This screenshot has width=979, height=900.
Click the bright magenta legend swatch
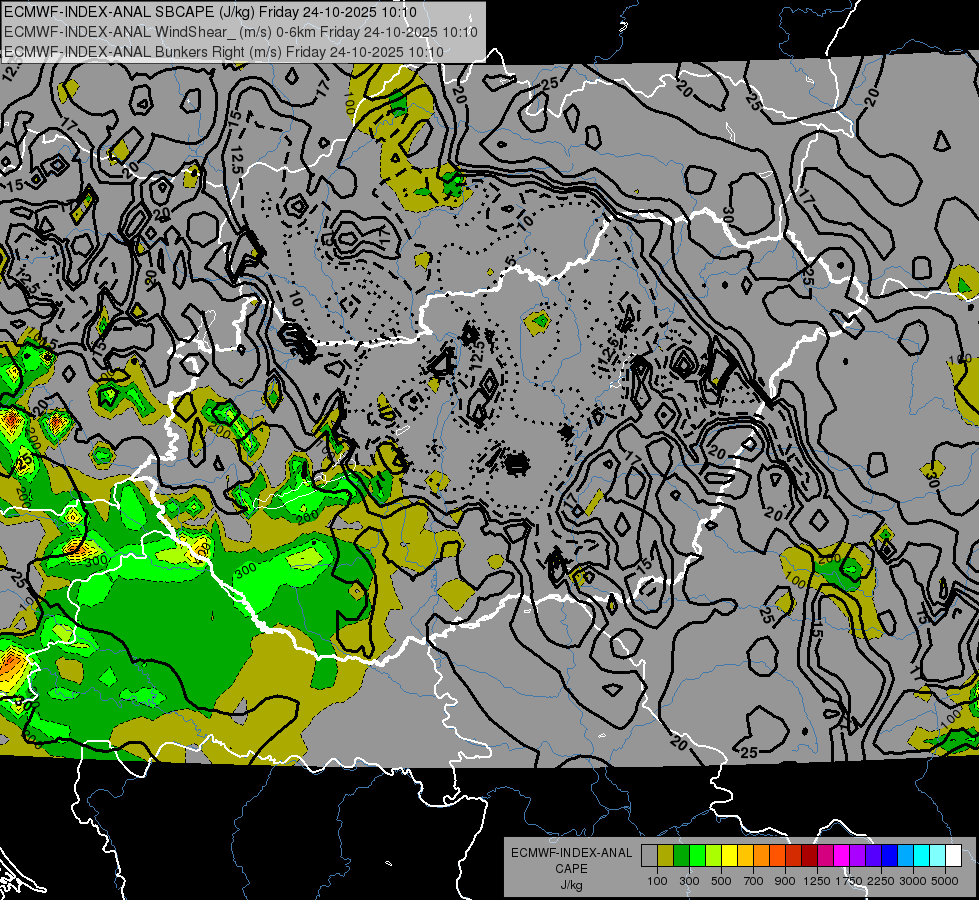[x=842, y=856]
